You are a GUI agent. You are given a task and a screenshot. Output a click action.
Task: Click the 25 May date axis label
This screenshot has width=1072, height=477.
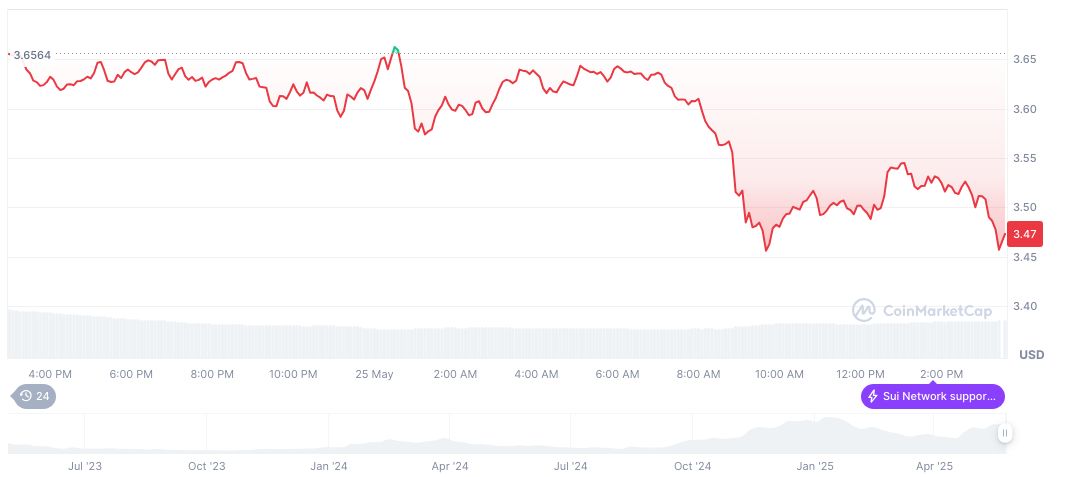click(374, 374)
